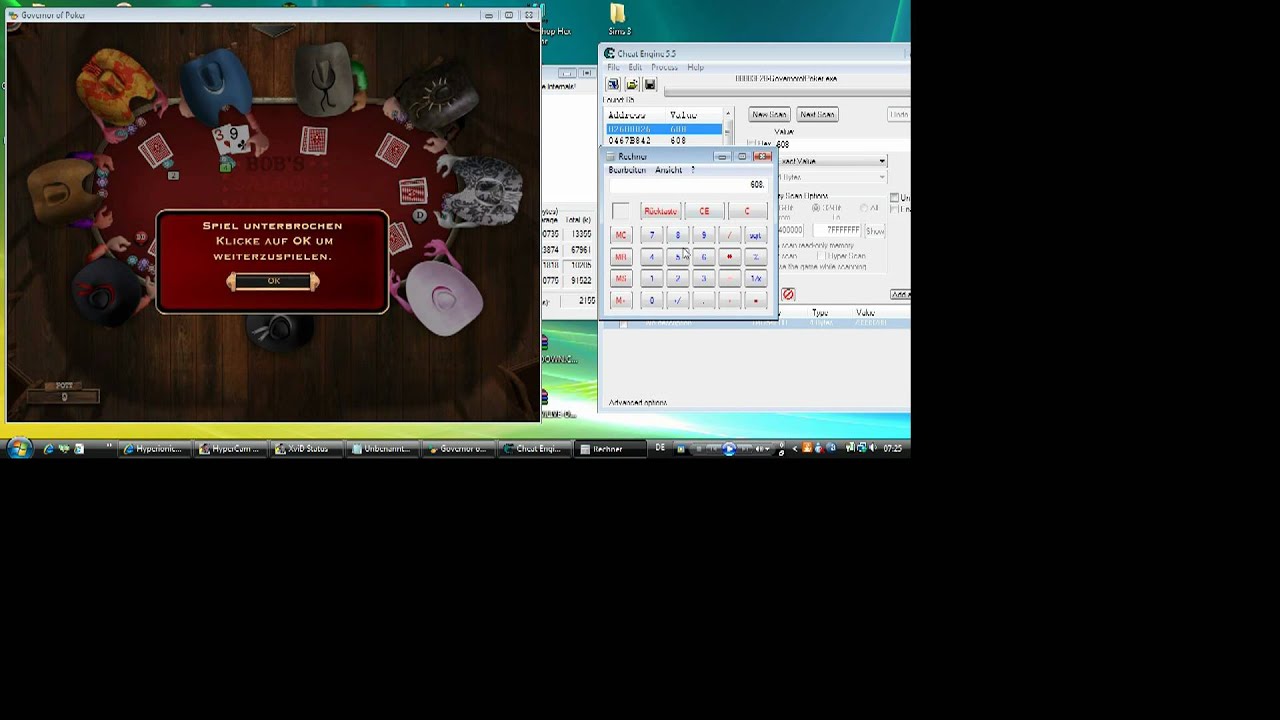Click calculator digit 1 key

point(651,279)
